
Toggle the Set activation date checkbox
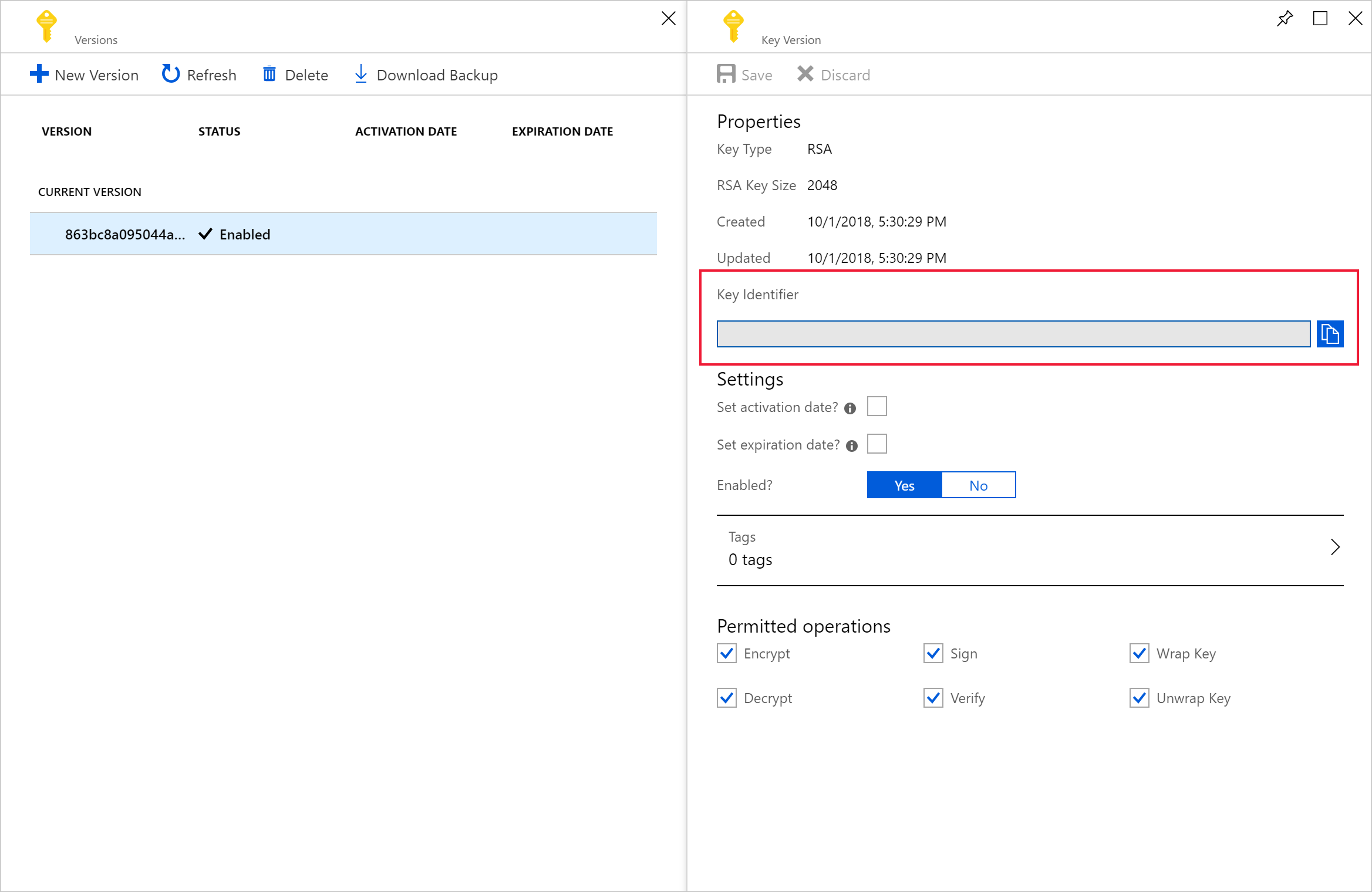877,406
